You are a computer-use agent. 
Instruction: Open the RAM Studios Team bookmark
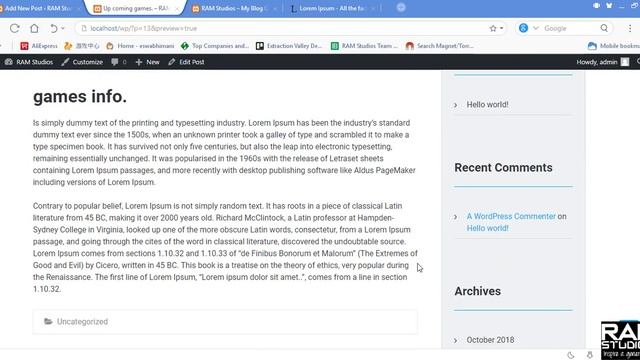pyautogui.click(x=364, y=46)
